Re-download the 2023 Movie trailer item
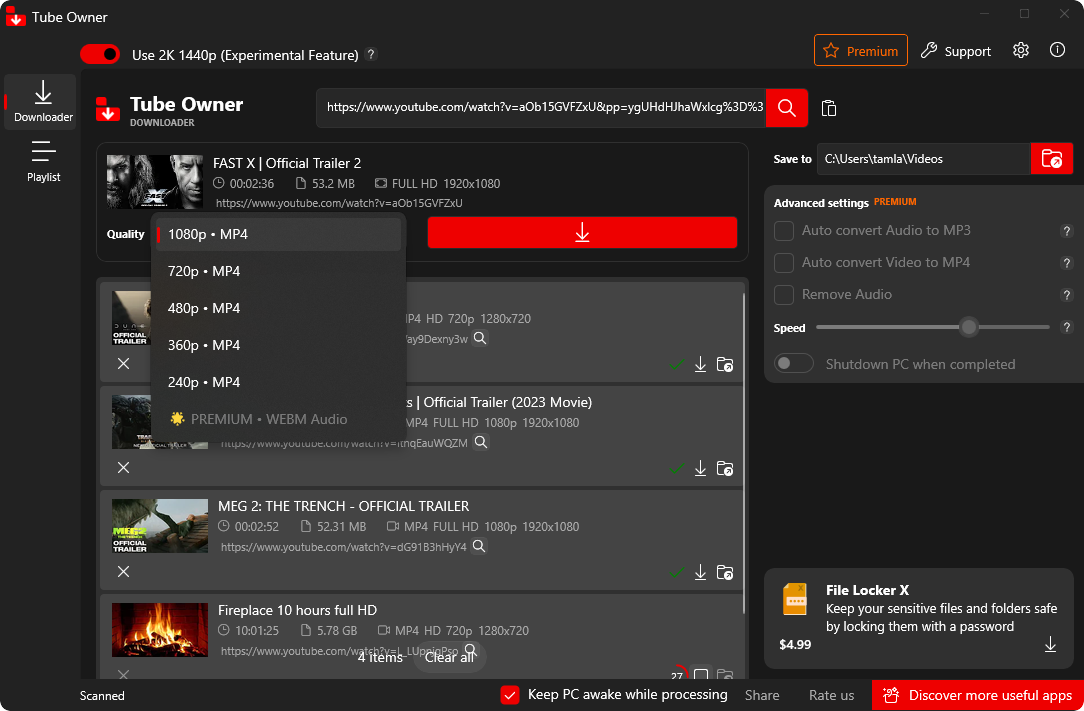 (700, 468)
